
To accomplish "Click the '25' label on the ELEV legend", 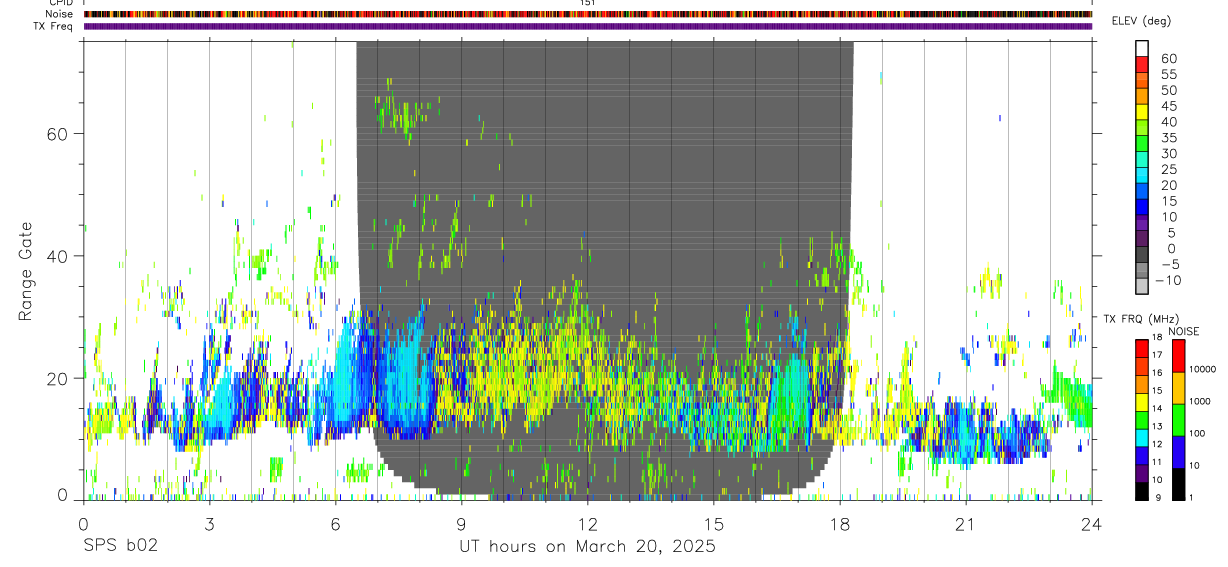I will pyautogui.click(x=1169, y=169).
